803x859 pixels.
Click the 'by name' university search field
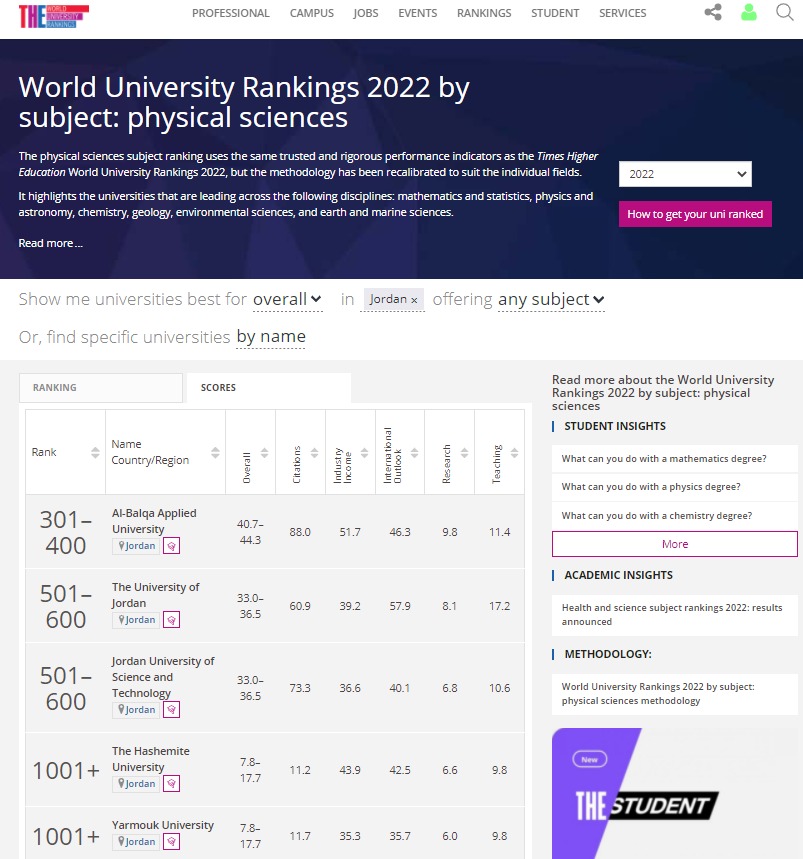pos(271,337)
